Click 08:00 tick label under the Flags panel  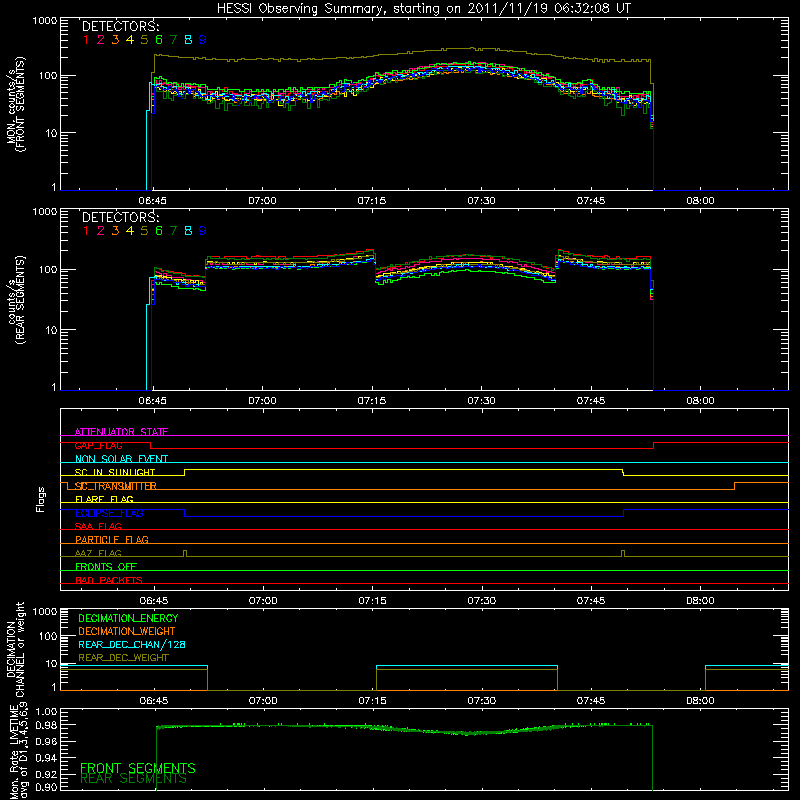click(700, 601)
